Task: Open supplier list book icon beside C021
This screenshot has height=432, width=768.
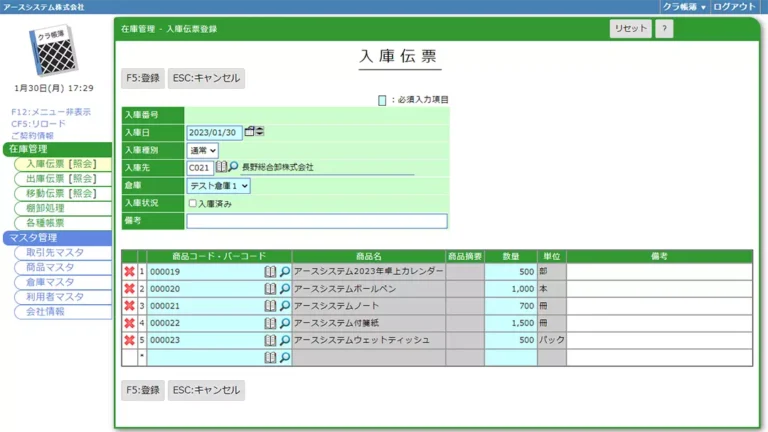Action: [x=221, y=167]
